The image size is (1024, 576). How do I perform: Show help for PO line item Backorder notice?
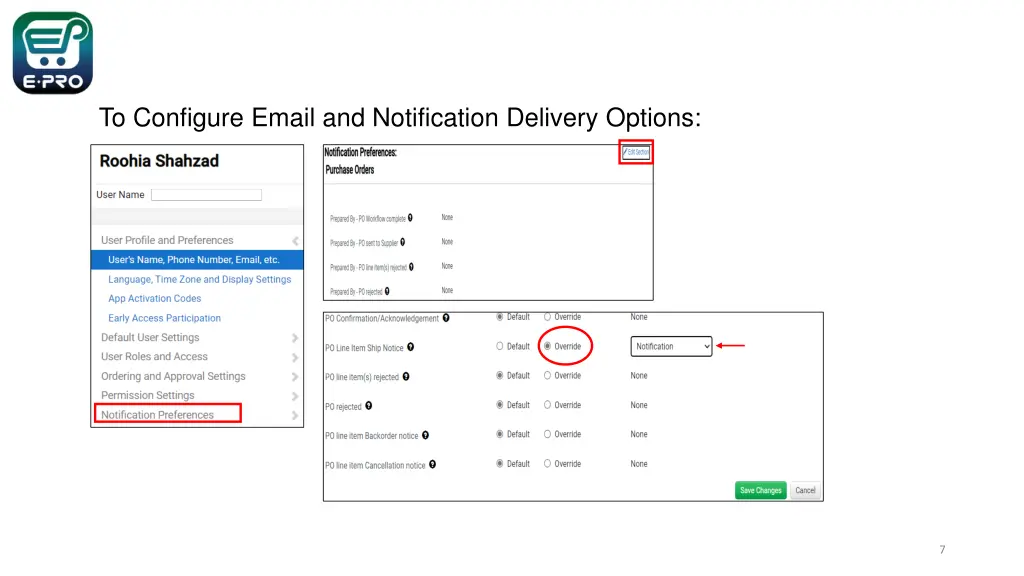pyautogui.click(x=425, y=435)
